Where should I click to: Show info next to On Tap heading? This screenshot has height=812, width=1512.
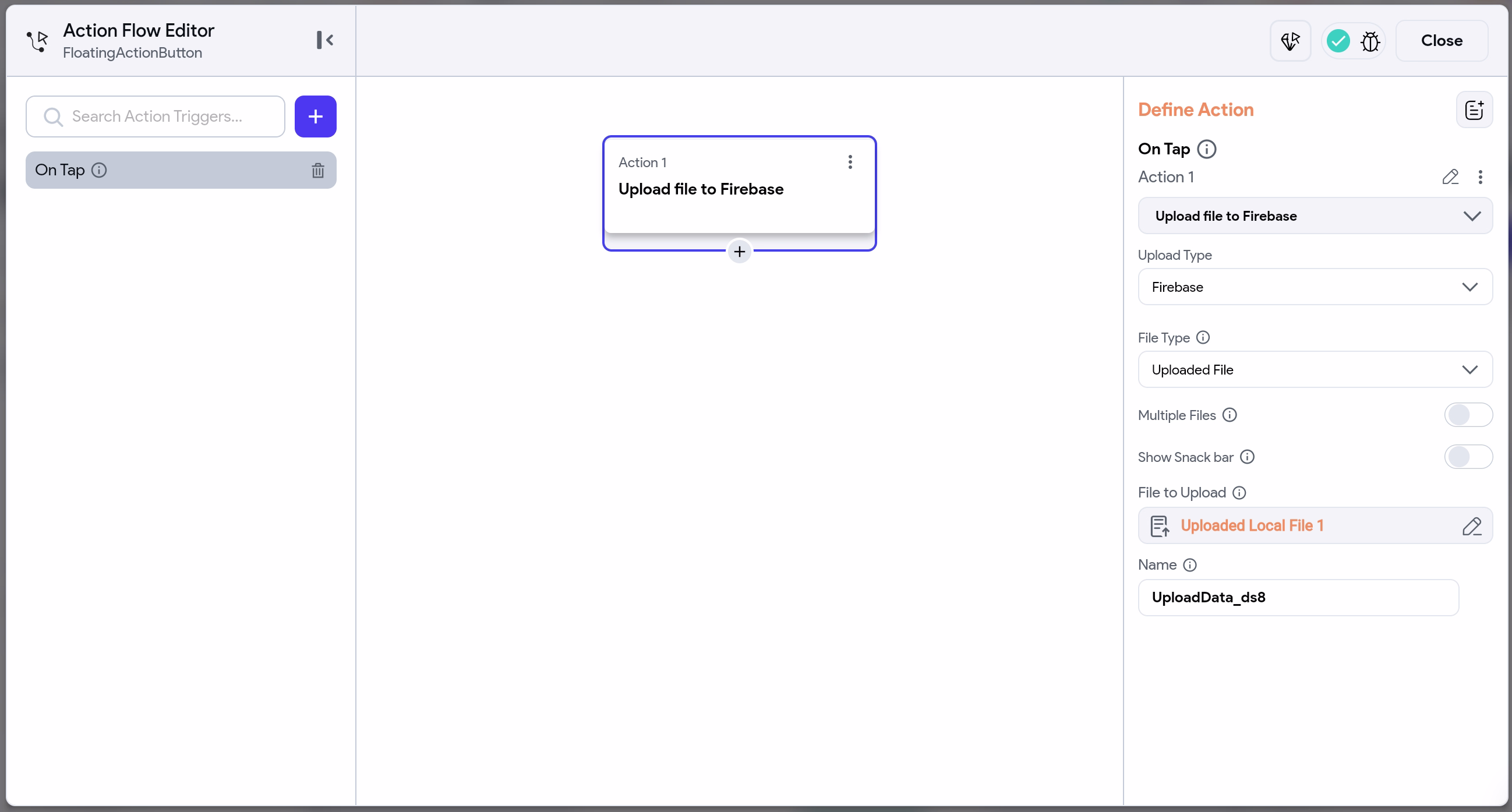1207,149
